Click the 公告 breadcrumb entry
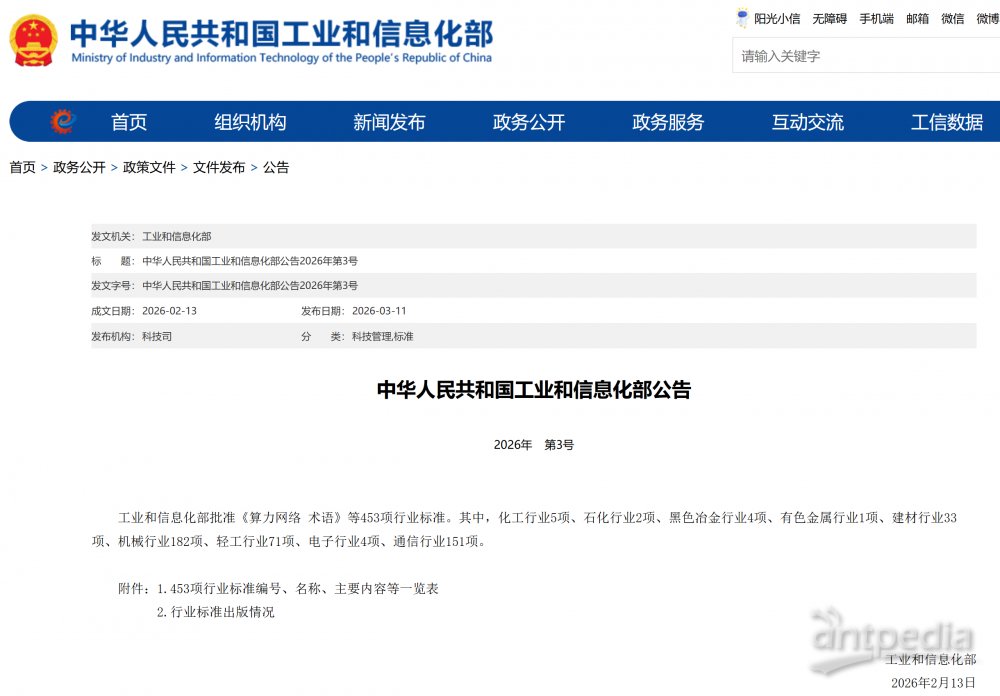The height and width of the screenshot is (696, 1000). click(x=277, y=167)
